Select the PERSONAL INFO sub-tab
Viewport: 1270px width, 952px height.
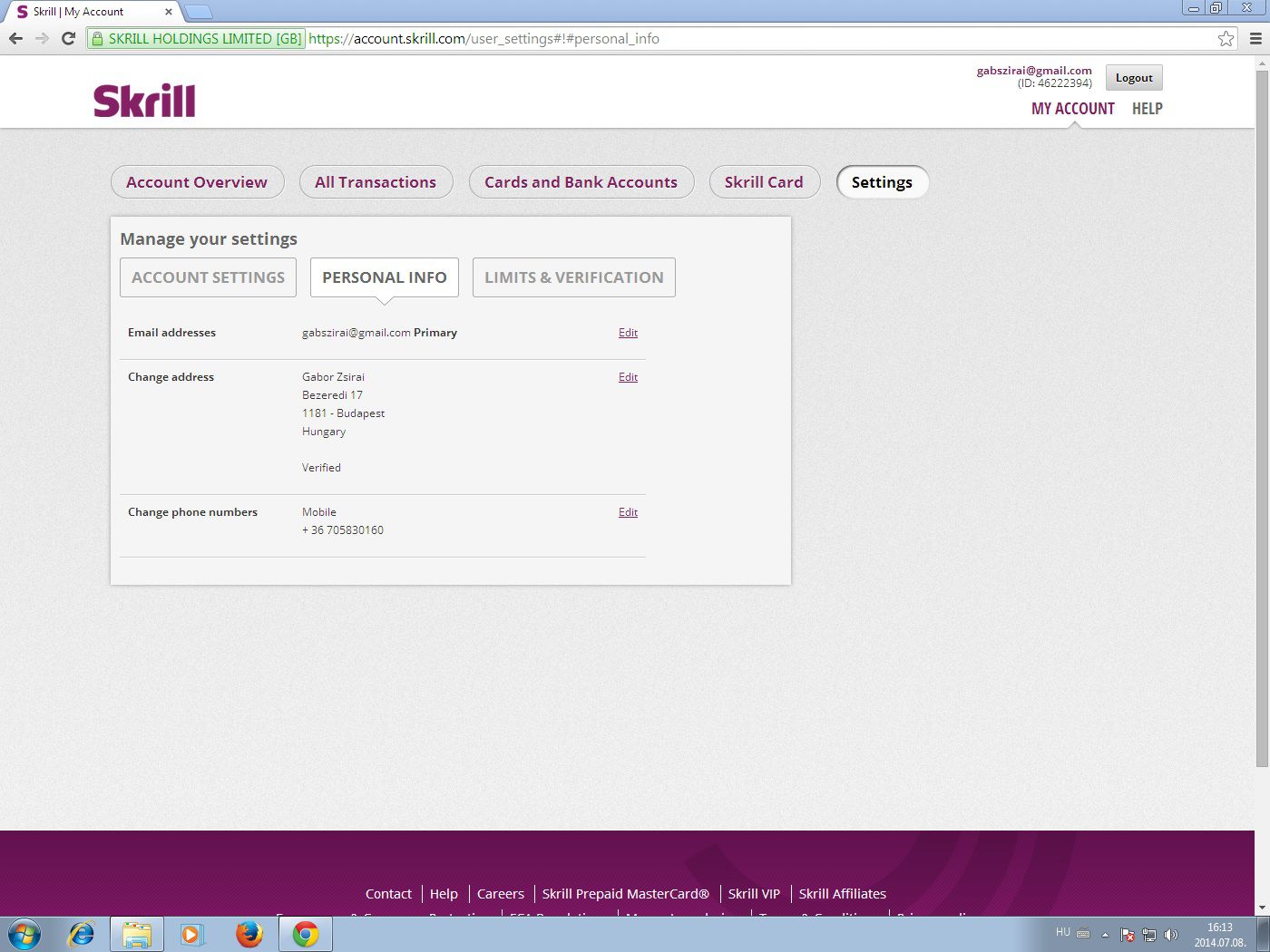(385, 277)
